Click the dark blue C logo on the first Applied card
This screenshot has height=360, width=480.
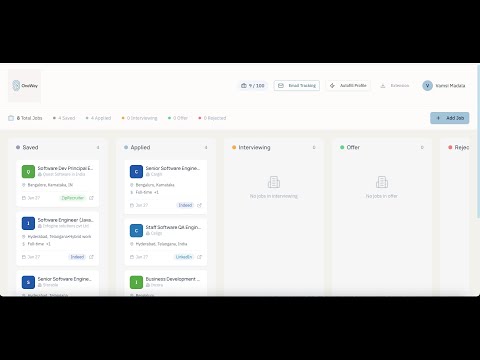[x=136, y=172]
